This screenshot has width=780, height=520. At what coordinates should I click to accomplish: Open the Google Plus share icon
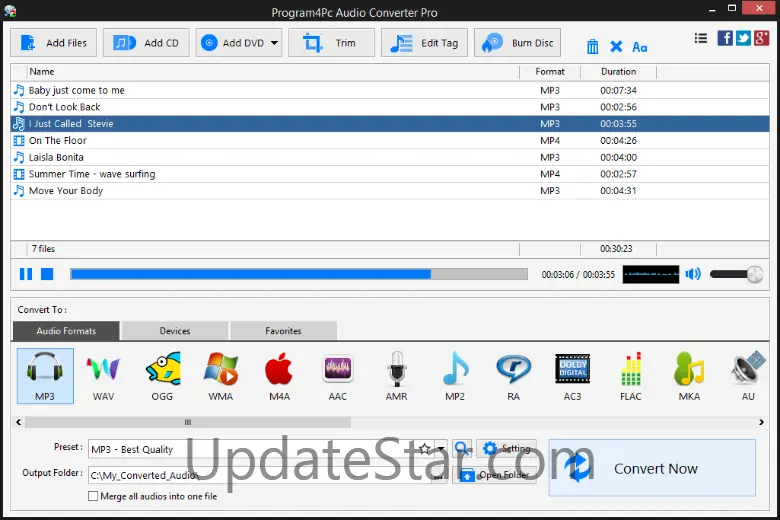coord(762,38)
